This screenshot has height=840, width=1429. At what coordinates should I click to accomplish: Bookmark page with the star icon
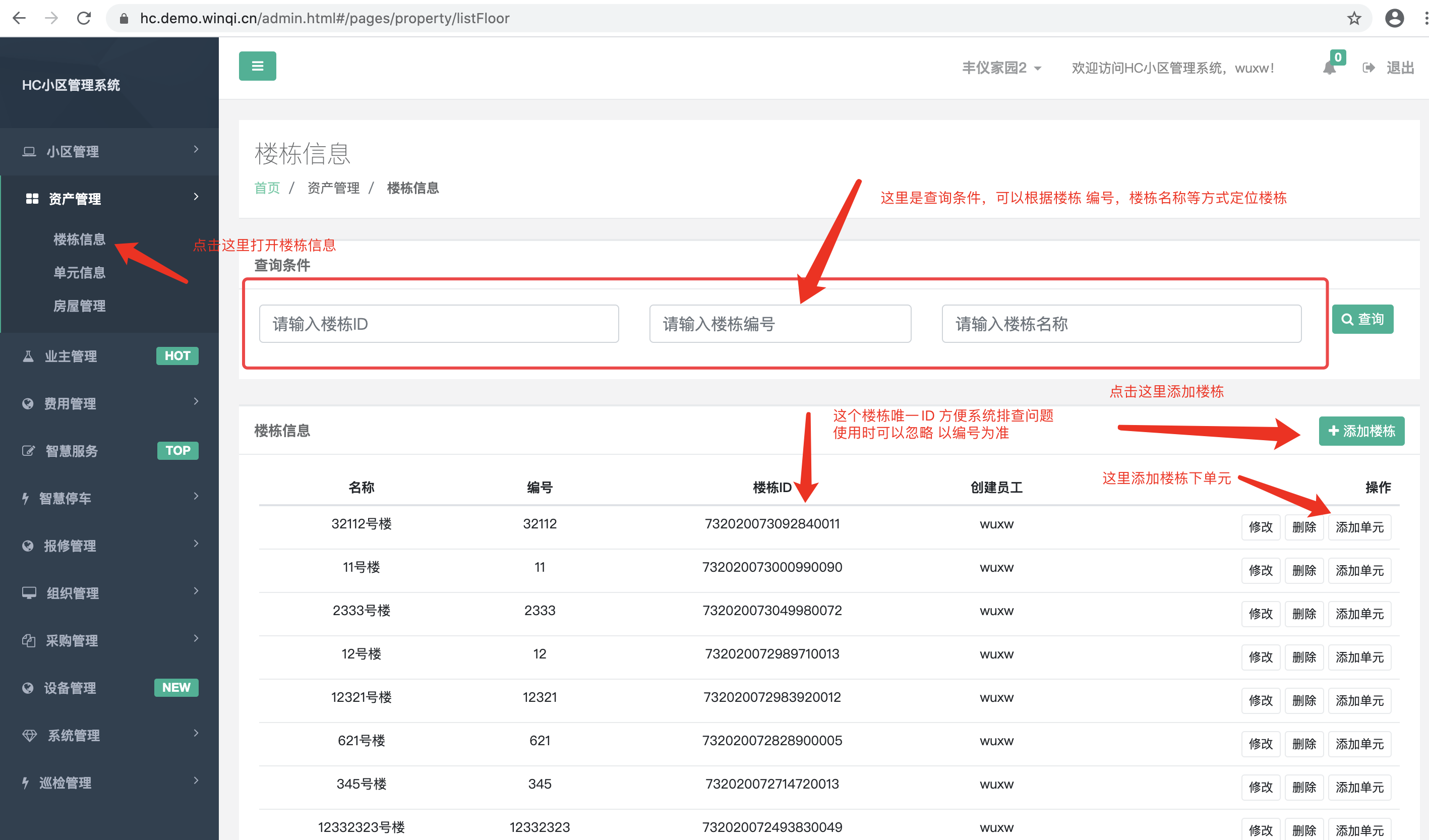coord(1353,18)
